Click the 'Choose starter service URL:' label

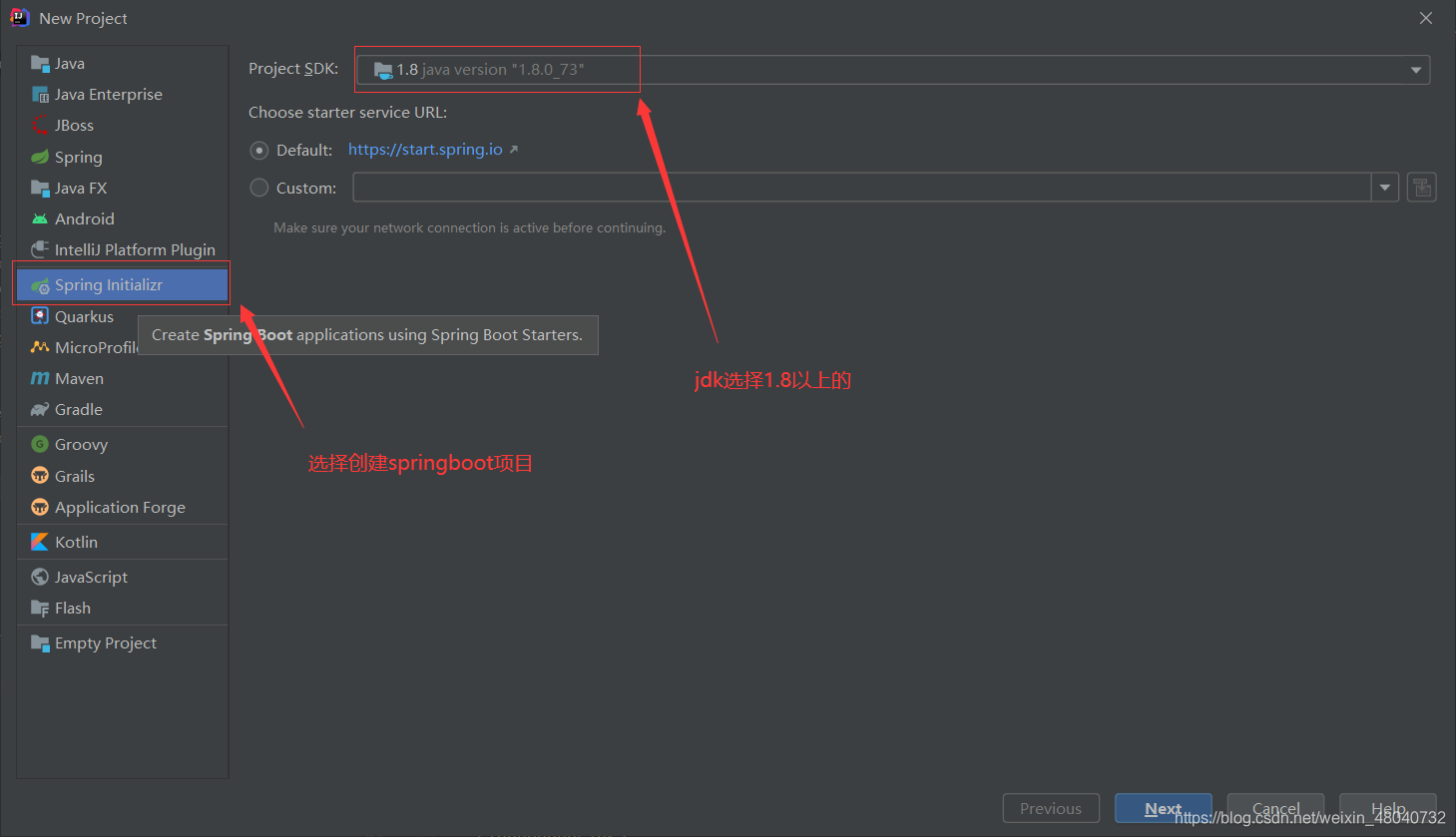[347, 113]
